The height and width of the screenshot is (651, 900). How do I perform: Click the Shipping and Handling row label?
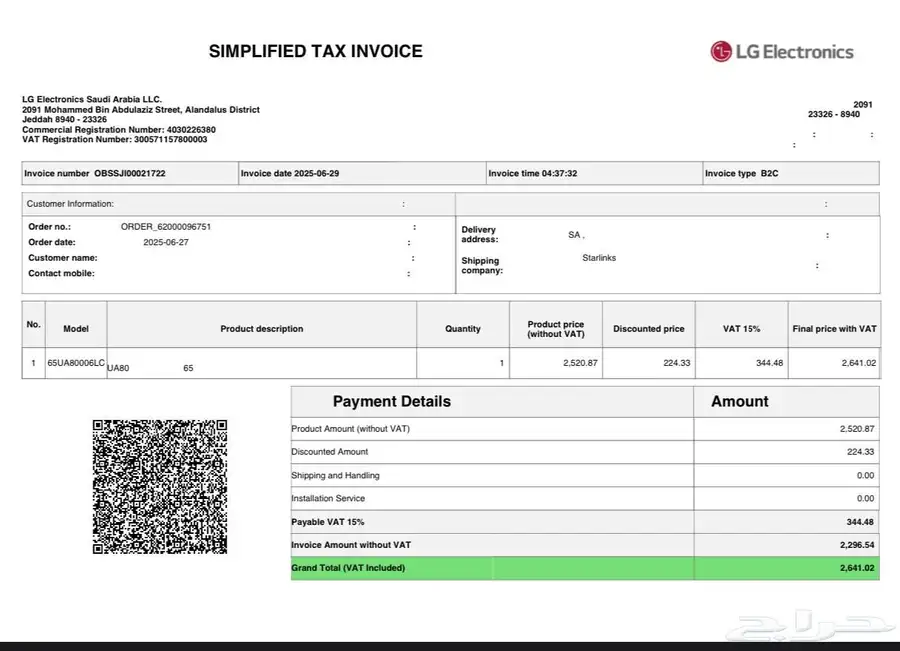coord(335,475)
